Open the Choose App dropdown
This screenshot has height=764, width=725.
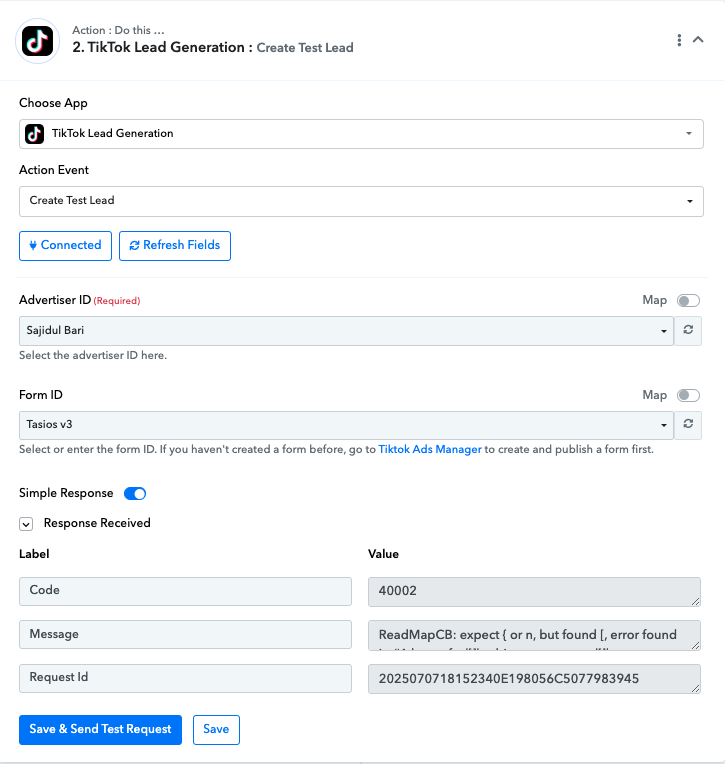pyautogui.click(x=361, y=134)
